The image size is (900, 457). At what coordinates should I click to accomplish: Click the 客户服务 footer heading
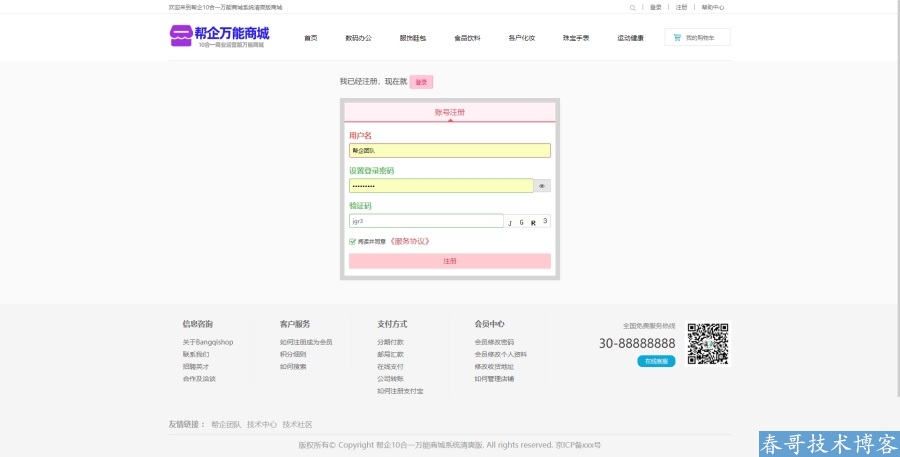(x=295, y=324)
